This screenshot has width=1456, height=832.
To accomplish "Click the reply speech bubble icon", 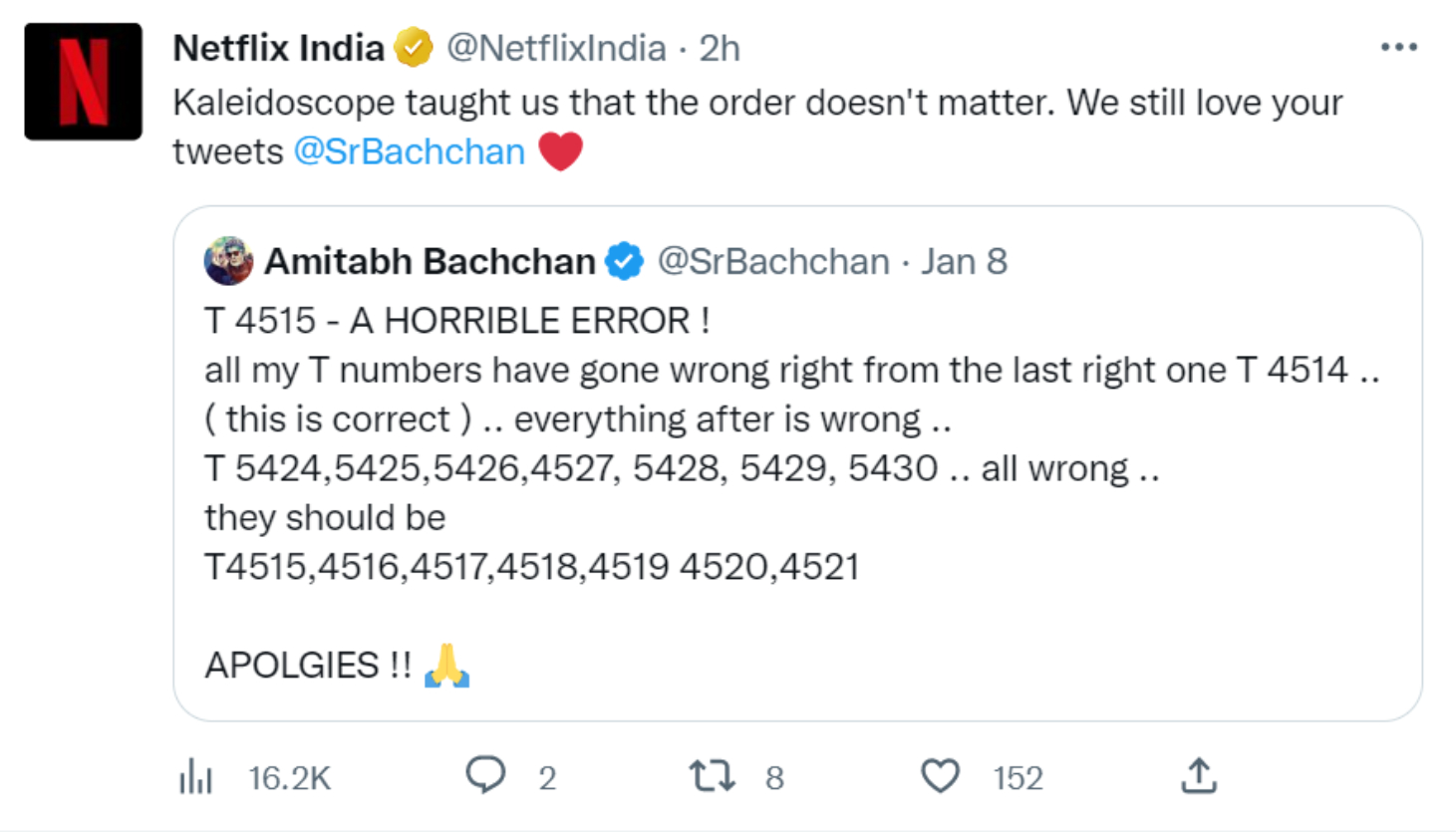I will (x=485, y=775).
